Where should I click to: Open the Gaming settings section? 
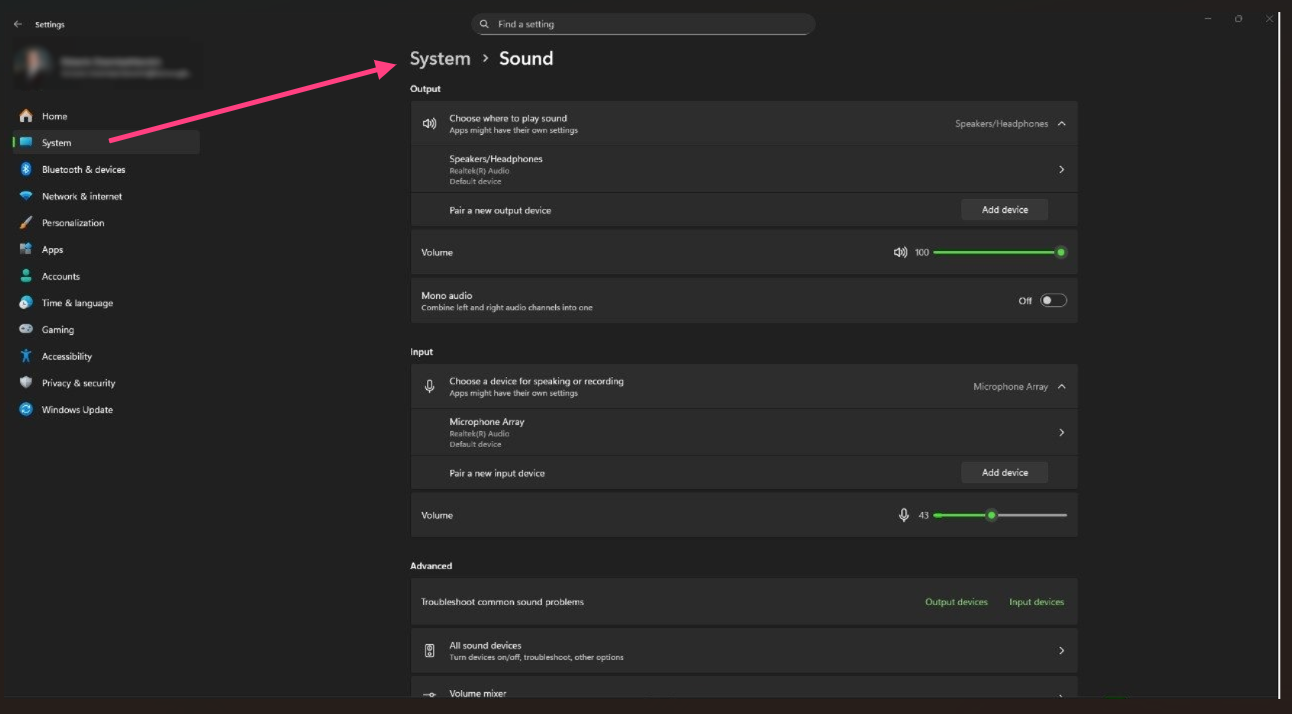58,330
